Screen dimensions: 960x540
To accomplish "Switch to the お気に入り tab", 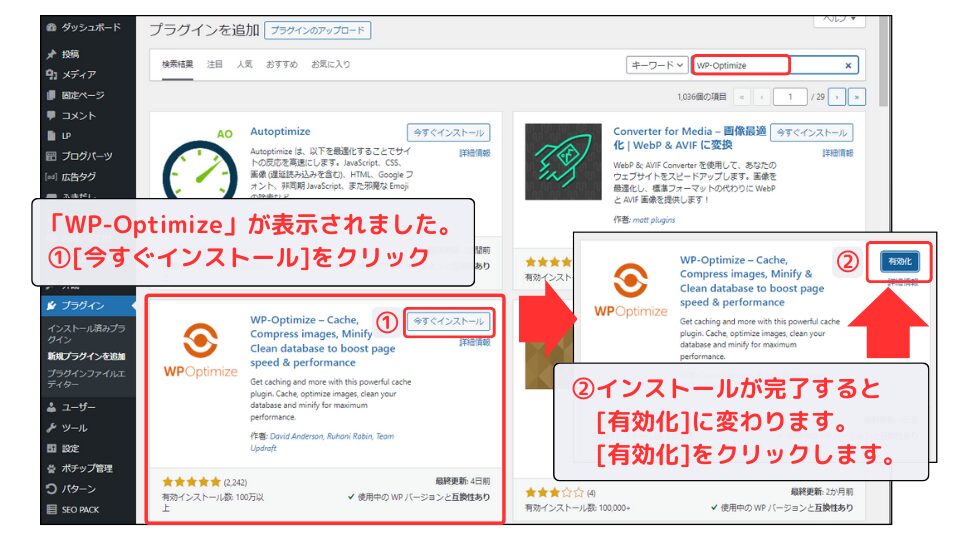I will pos(331,64).
